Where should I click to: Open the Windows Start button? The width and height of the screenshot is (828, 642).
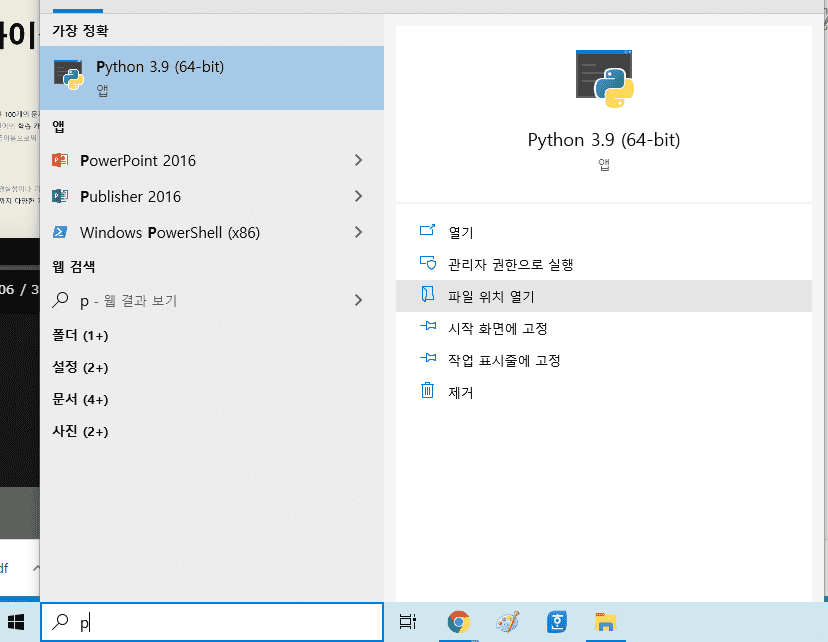[x=16, y=622]
